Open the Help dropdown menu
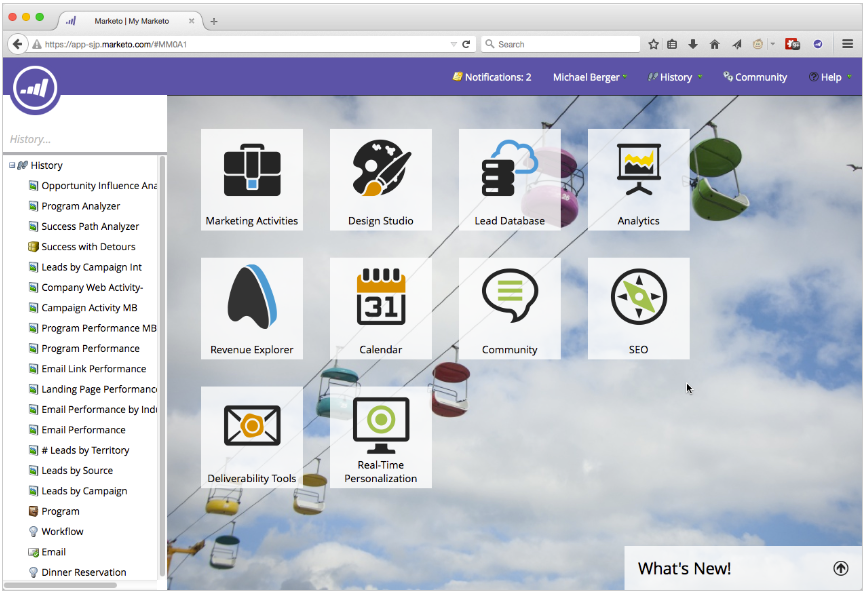 pyautogui.click(x=829, y=77)
